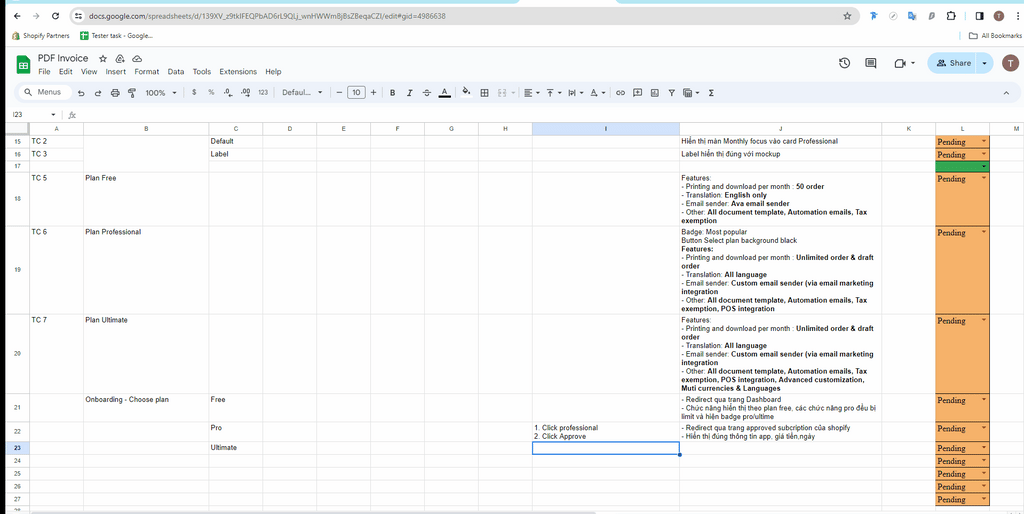Click the insert link icon
Image resolution: width=1024 pixels, height=514 pixels.
[620, 93]
